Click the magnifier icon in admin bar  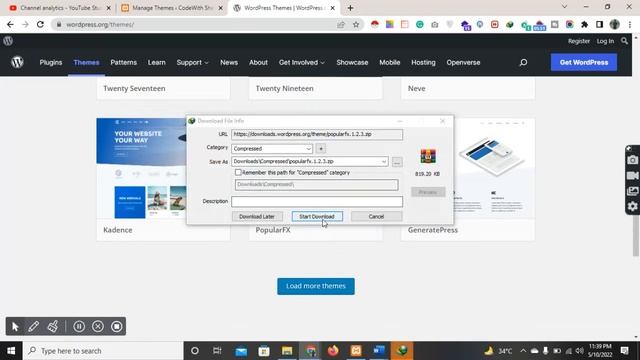[x=624, y=41]
